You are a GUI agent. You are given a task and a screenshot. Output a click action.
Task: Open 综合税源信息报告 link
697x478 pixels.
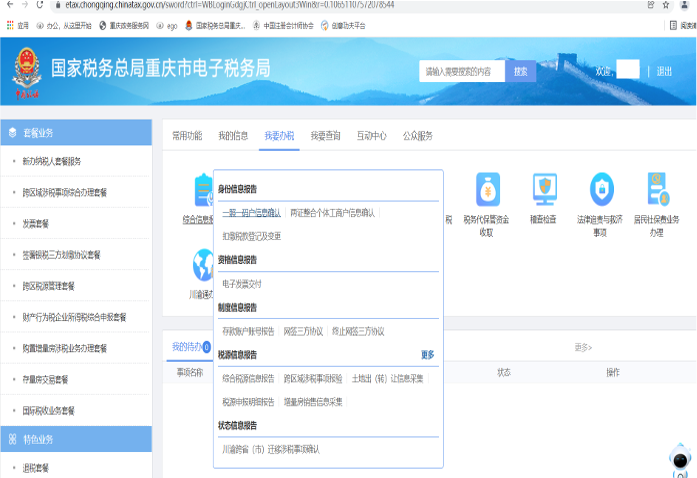pos(248,378)
